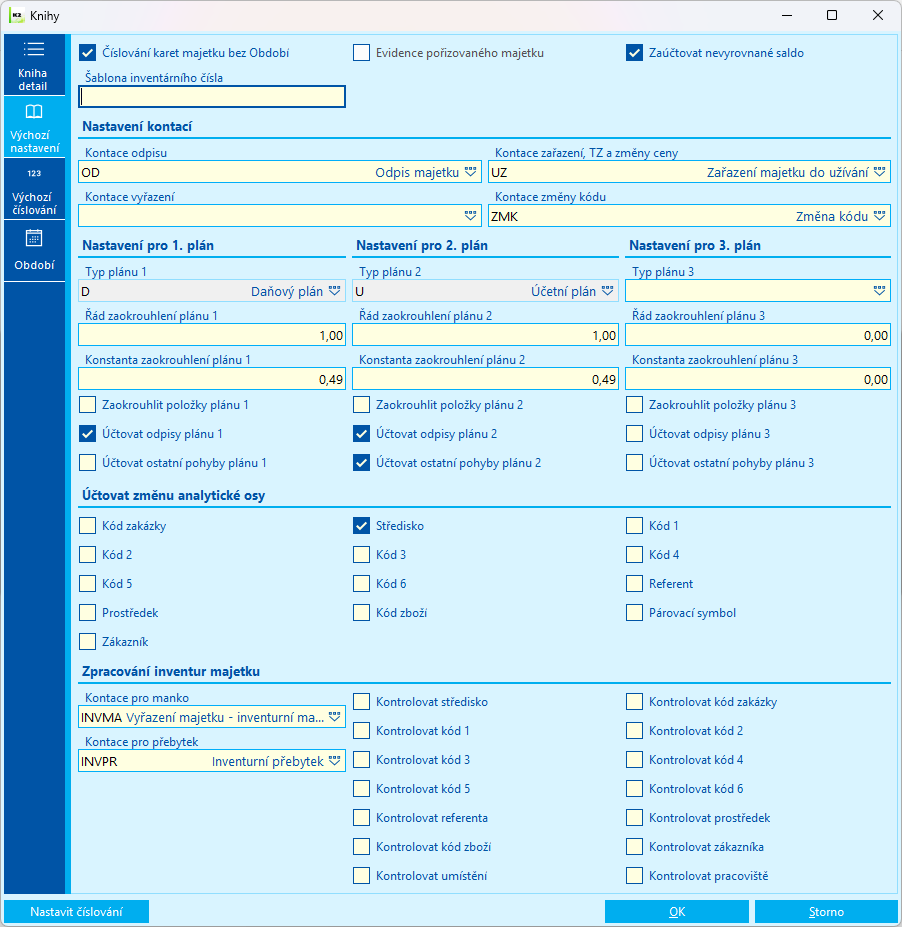Check the Kód zakázky checkbox
This screenshot has width=902, height=927.
pos(87,526)
